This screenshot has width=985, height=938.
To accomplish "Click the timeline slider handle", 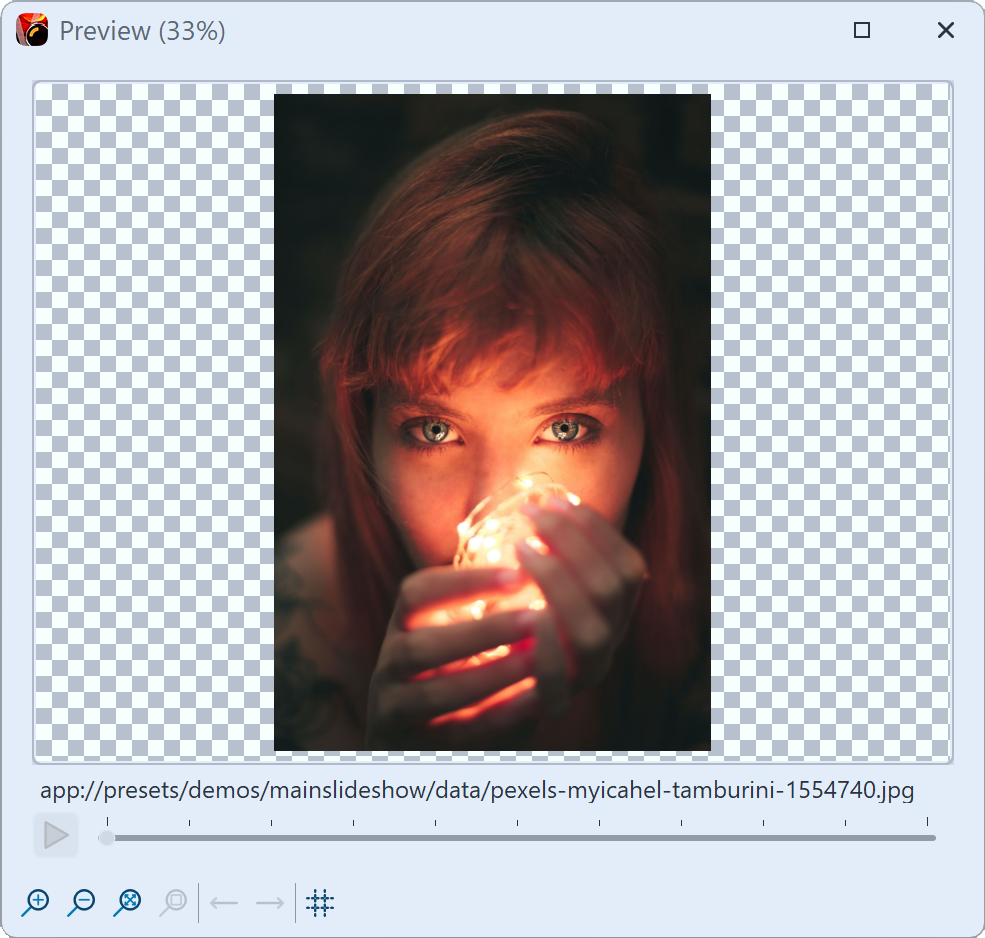I will (x=106, y=839).
